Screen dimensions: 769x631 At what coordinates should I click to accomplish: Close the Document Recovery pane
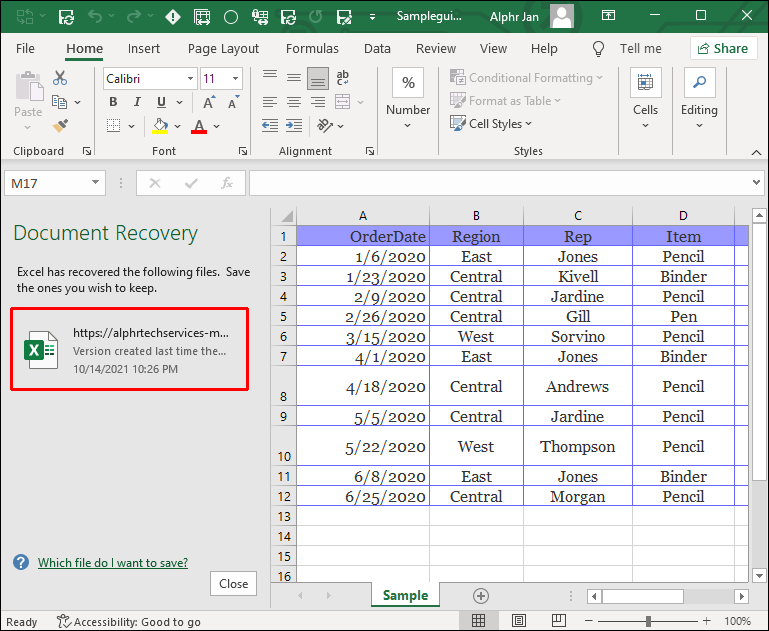click(x=233, y=584)
